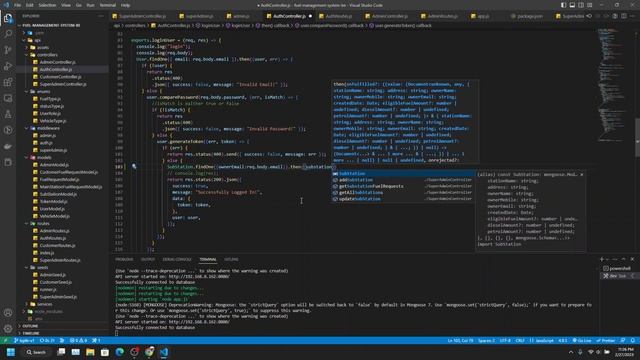The width and height of the screenshot is (640, 360).
Task: Switch to the SuperAdminController.js editor tab
Action: [x=142, y=16]
